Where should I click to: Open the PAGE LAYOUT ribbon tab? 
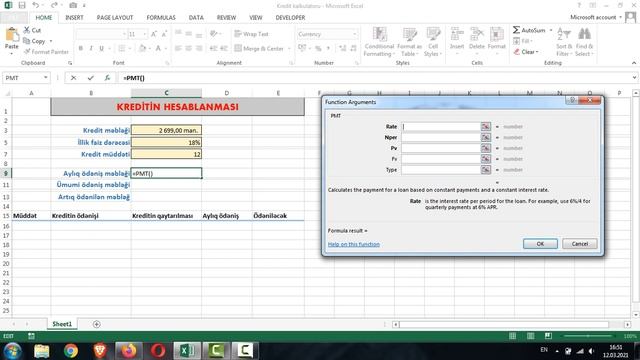tap(115, 18)
